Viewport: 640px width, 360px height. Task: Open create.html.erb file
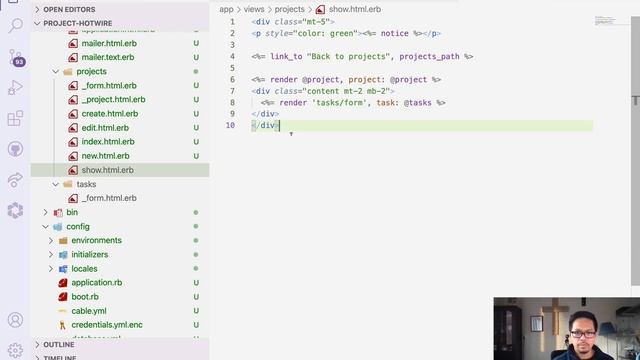pos(110,113)
